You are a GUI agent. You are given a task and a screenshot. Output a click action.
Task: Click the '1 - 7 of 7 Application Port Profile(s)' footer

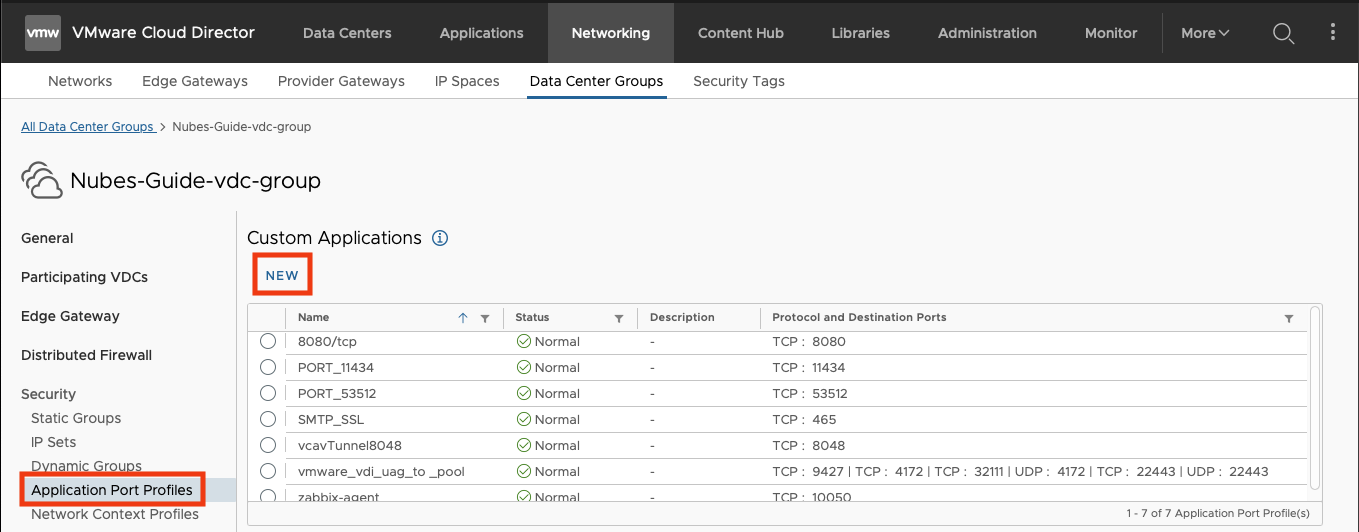(1218, 513)
